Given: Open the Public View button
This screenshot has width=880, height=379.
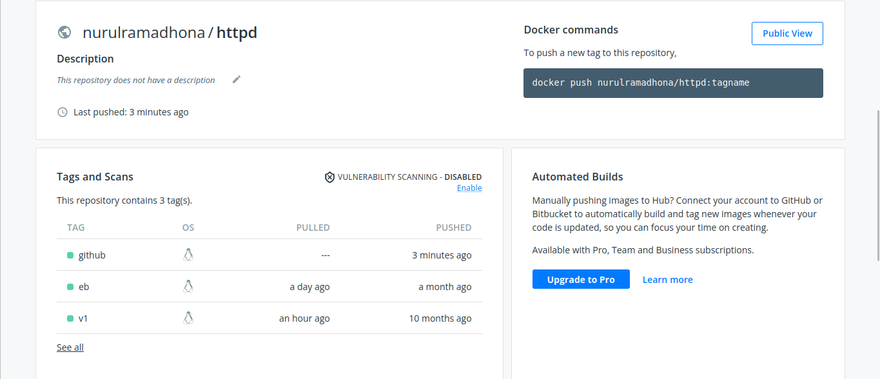Looking at the screenshot, I should 787,33.
